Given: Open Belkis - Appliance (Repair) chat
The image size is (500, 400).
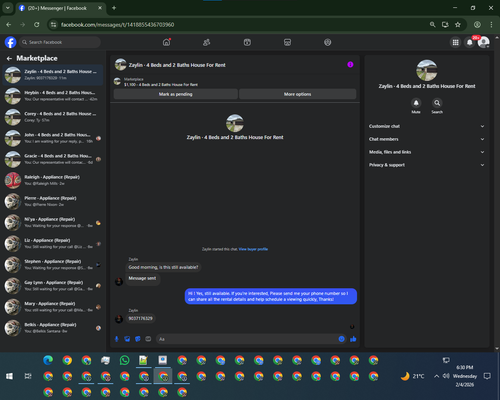Looking at the screenshot, I should tap(53, 328).
